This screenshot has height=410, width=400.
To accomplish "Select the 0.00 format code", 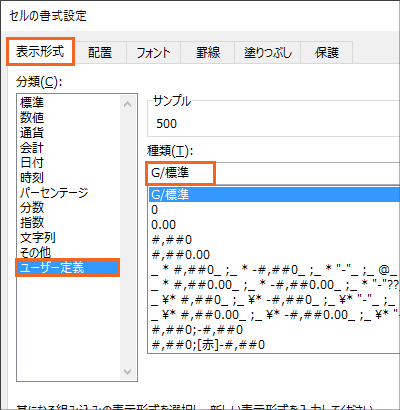I will coord(163,225).
